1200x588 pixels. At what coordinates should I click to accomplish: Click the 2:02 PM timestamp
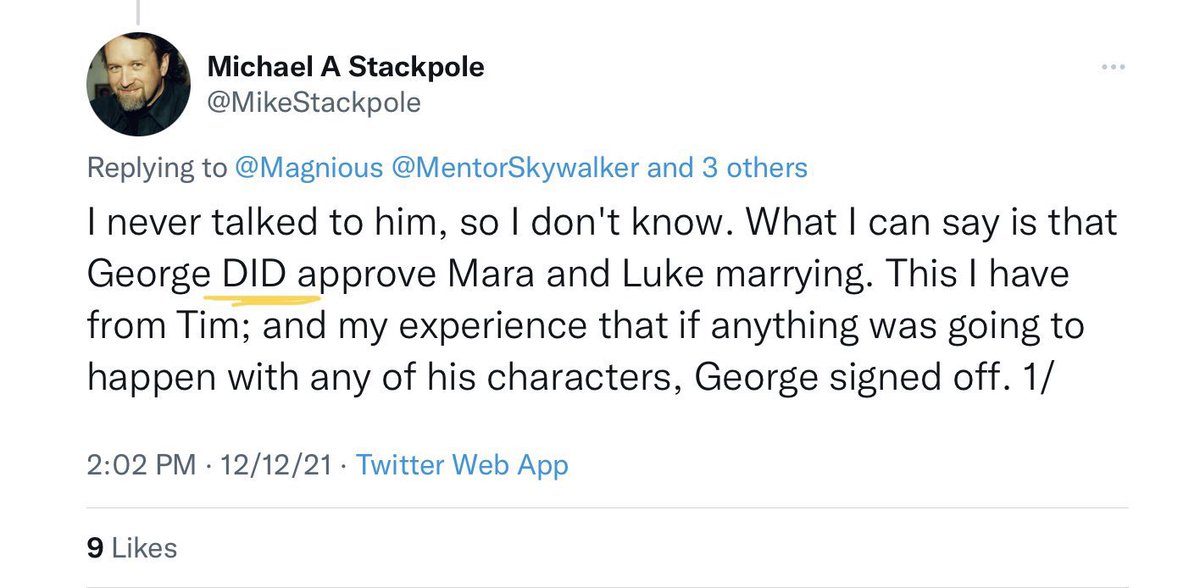(x=137, y=465)
